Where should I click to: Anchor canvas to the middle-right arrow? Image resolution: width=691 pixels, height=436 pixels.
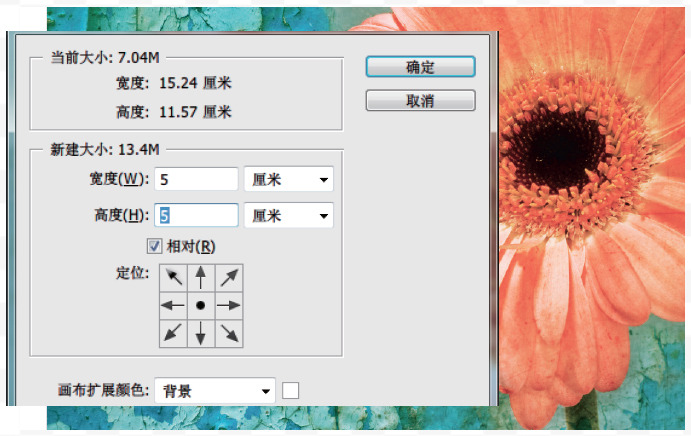click(229, 305)
